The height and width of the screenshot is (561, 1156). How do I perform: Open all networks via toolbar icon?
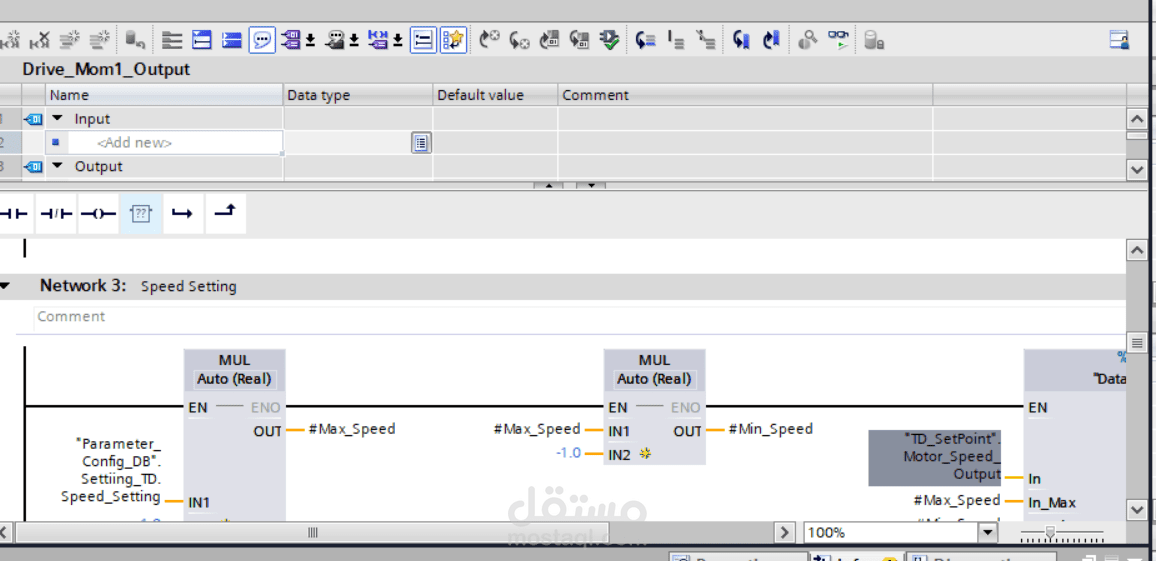click(202, 40)
